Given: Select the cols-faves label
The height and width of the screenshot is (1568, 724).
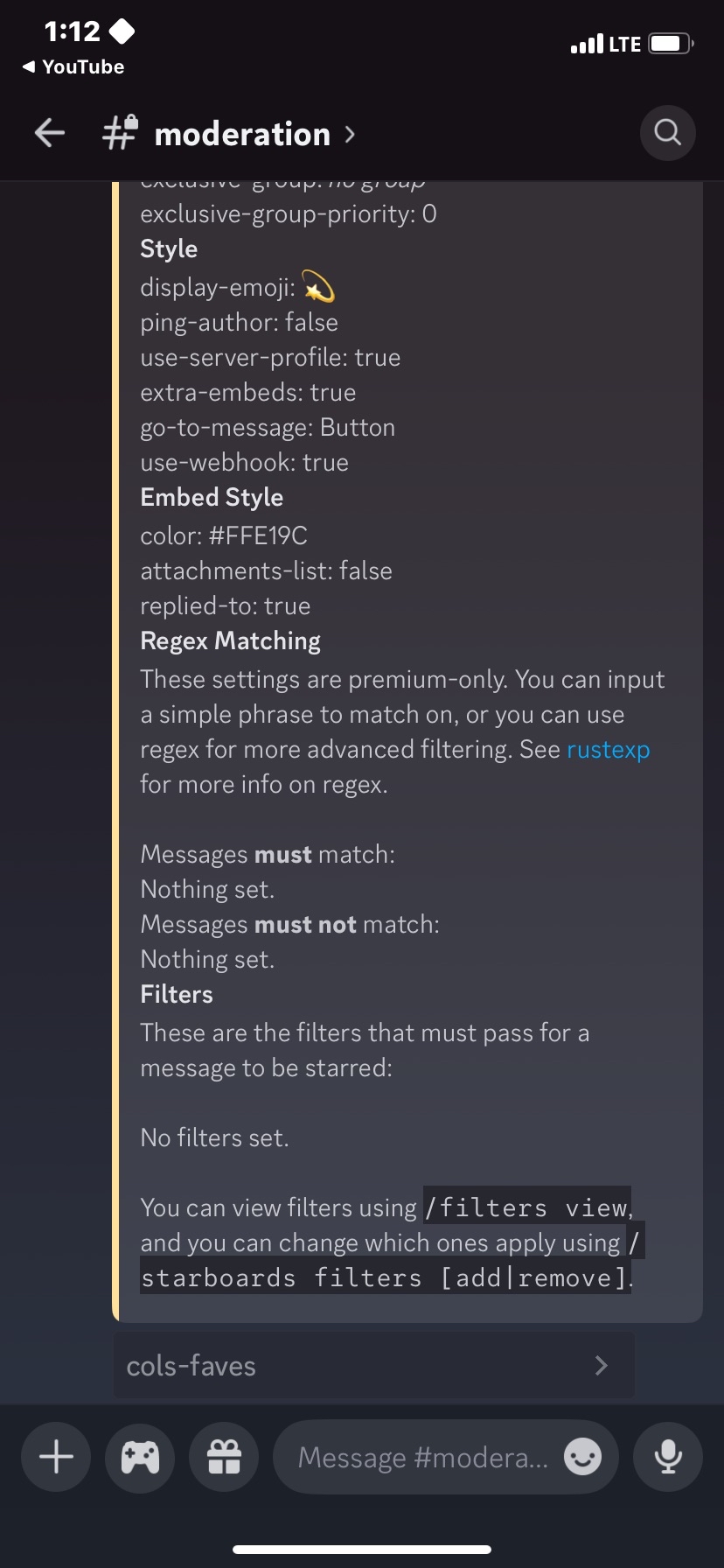Looking at the screenshot, I should pyautogui.click(x=191, y=1366).
